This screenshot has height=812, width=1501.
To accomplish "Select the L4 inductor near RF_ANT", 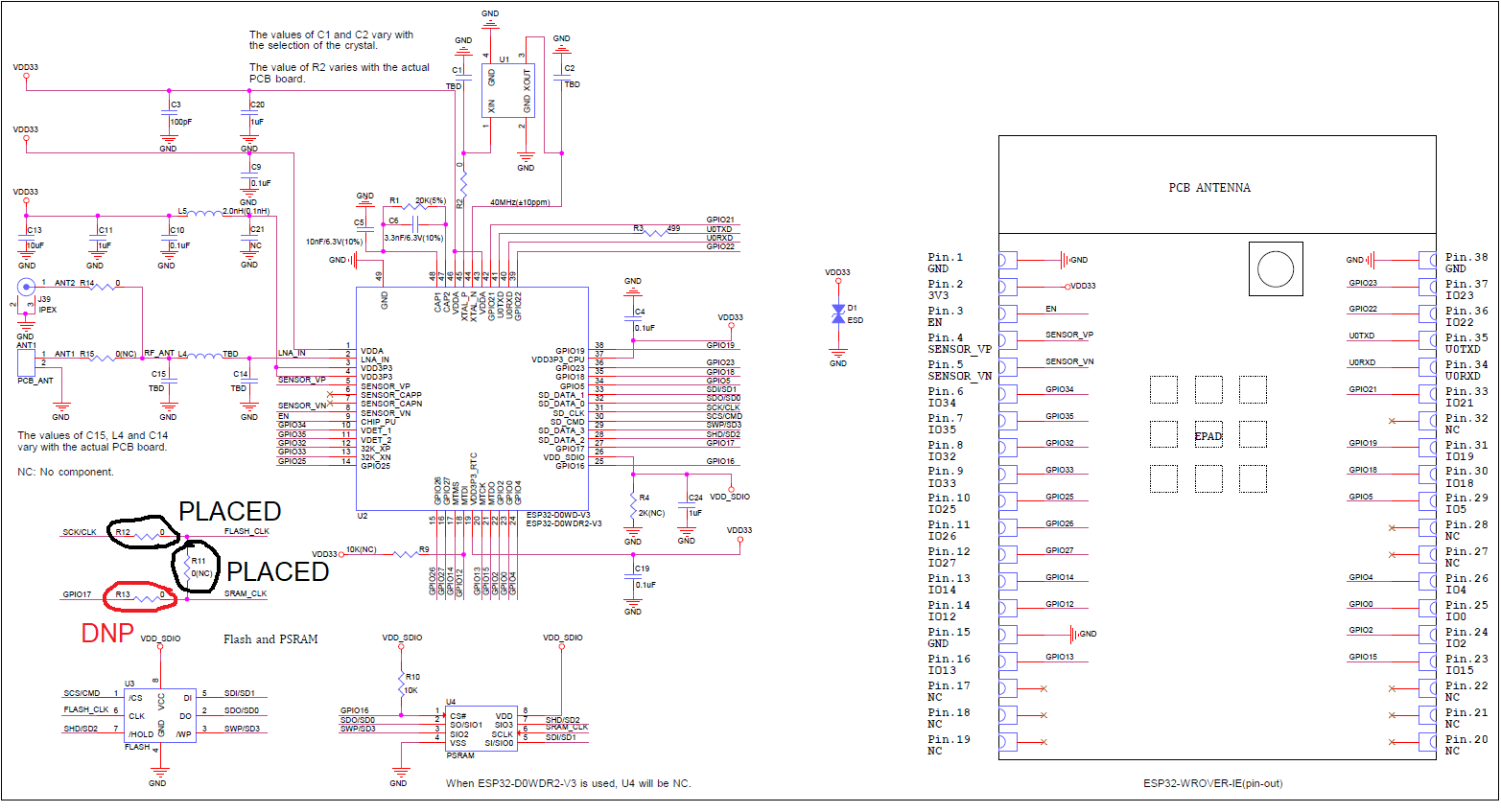I will [205, 357].
